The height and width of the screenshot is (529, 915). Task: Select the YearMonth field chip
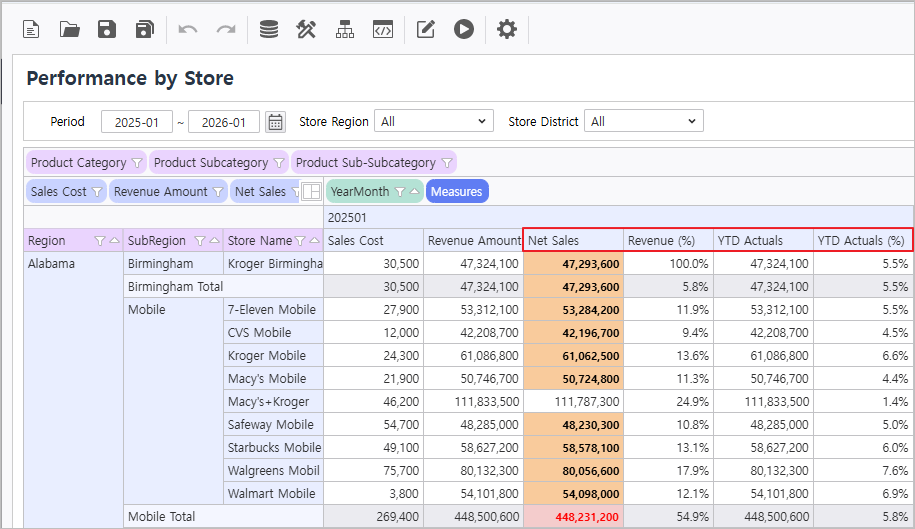pyautogui.click(x=358, y=192)
